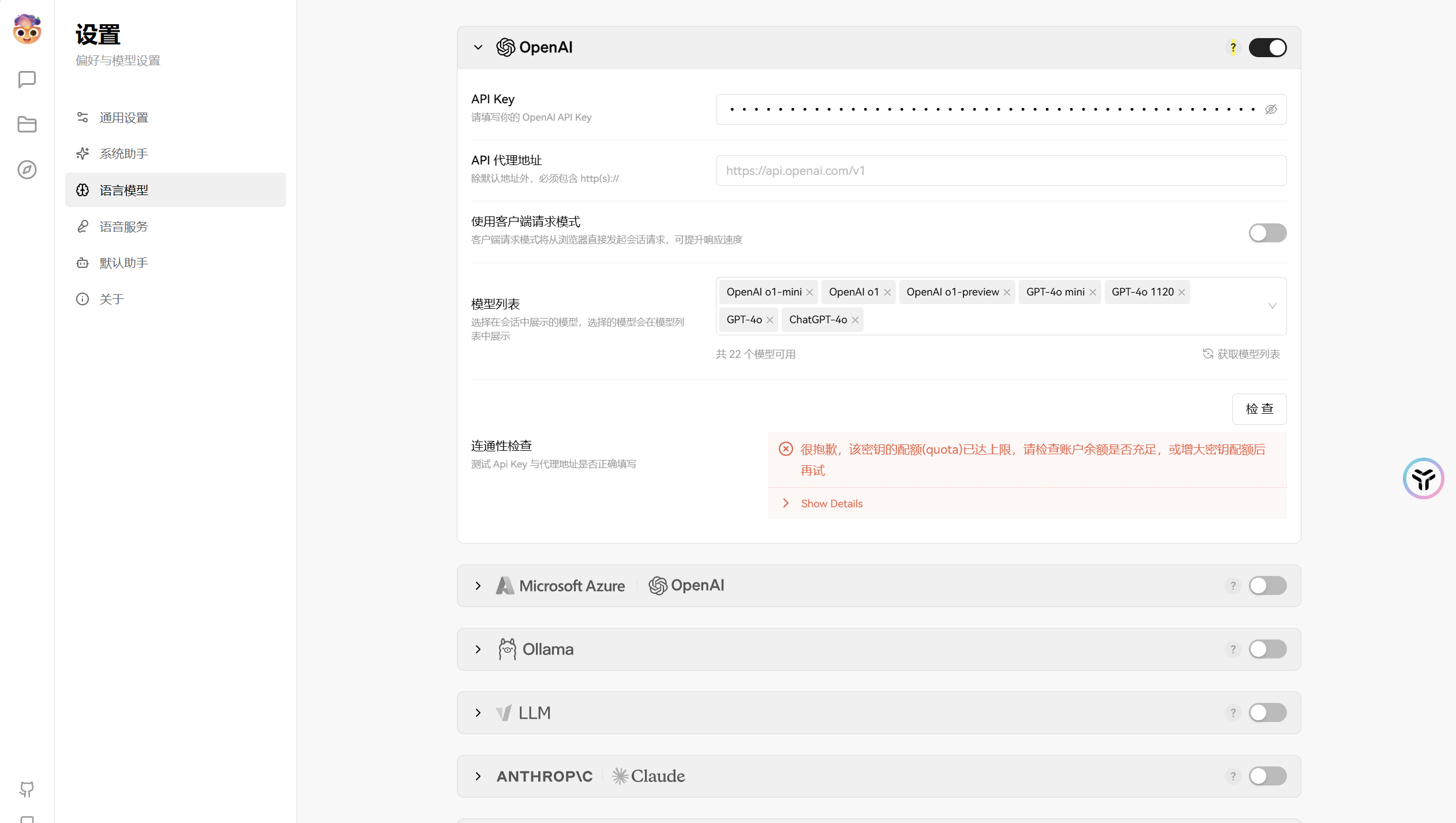Enable the LLM provider toggle
1456x823 pixels.
click(x=1267, y=713)
